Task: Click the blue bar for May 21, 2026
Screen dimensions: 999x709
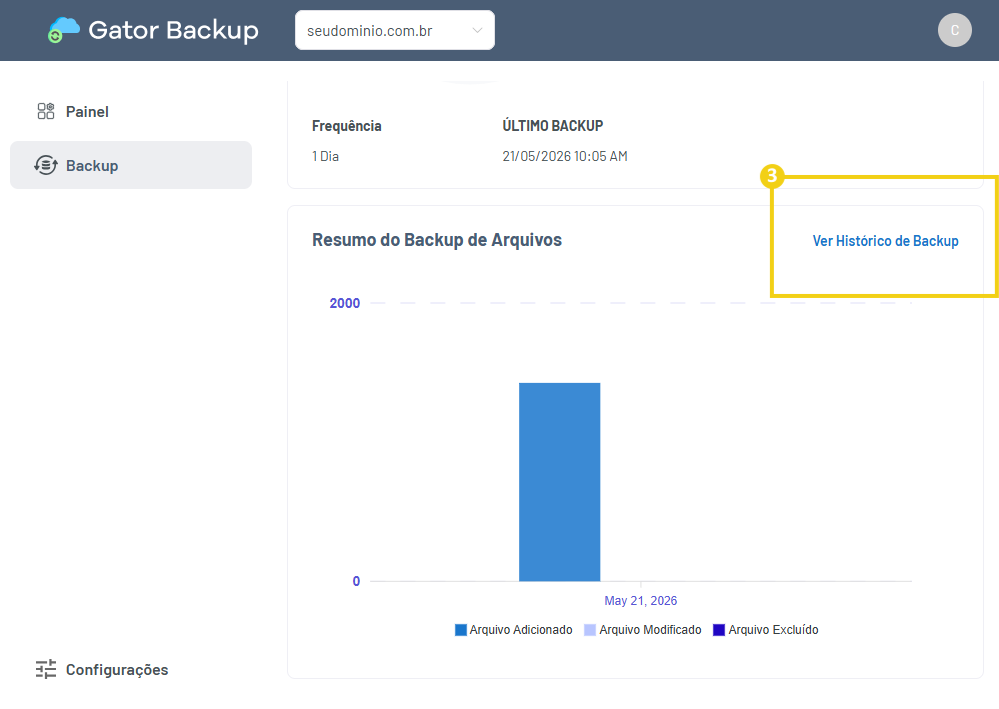Action: (x=559, y=482)
